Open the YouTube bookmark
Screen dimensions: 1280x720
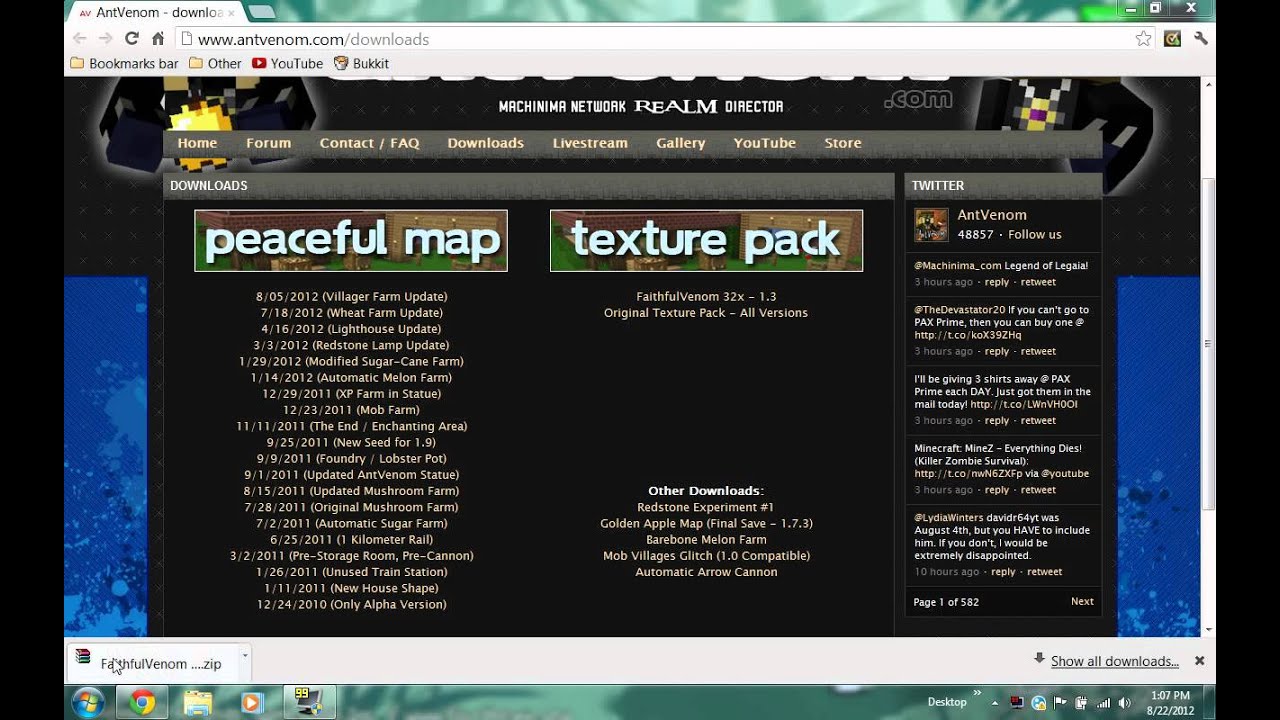(x=287, y=63)
